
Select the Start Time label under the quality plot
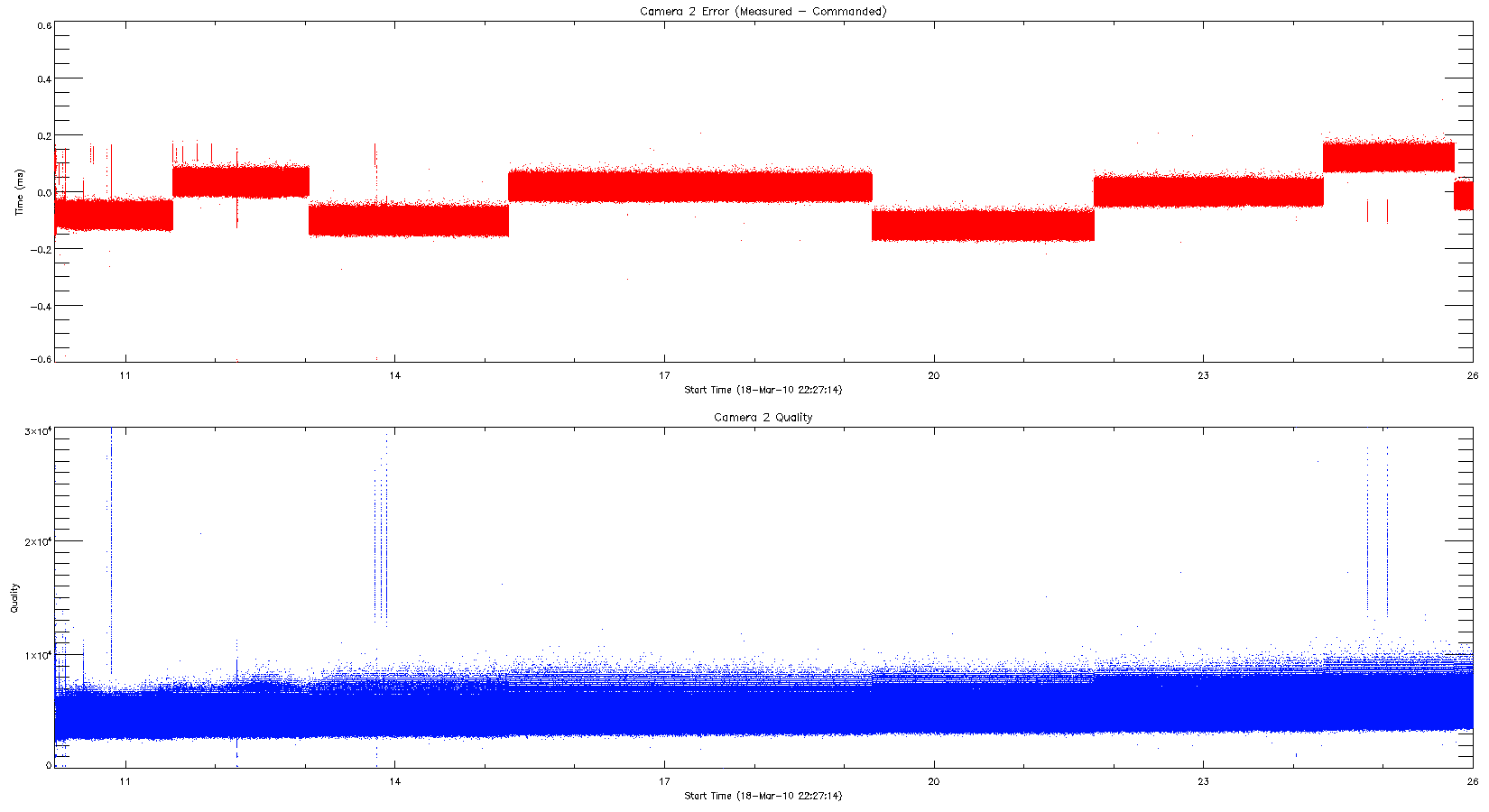763,796
